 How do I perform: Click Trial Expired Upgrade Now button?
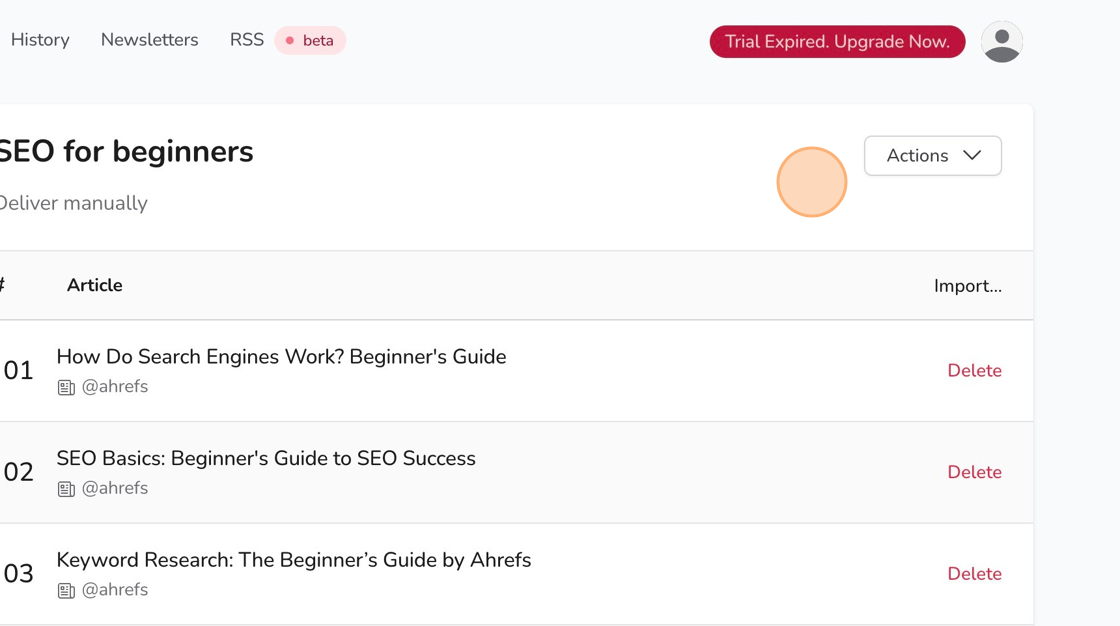click(x=837, y=41)
